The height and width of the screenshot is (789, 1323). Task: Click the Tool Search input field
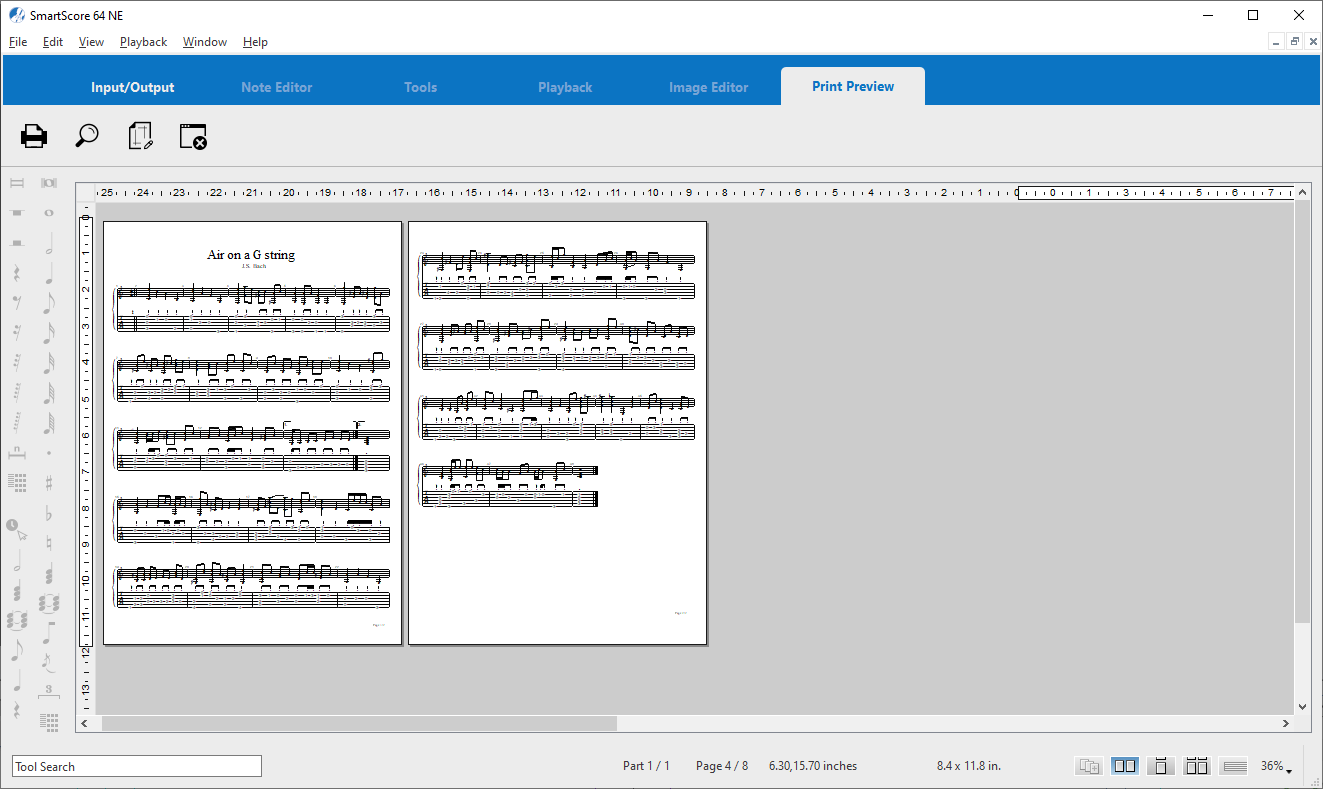137,766
